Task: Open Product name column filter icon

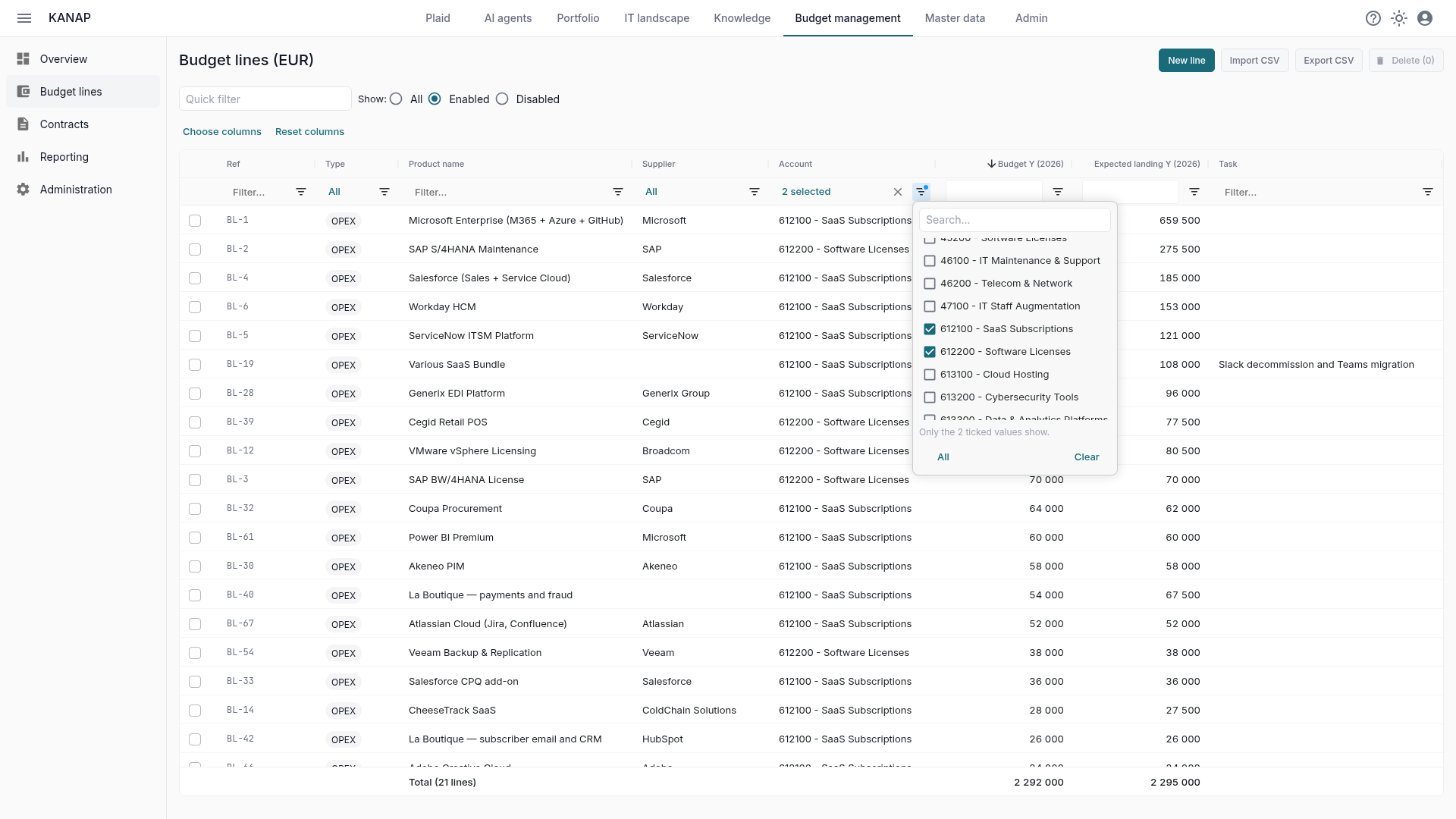Action: tap(618, 192)
